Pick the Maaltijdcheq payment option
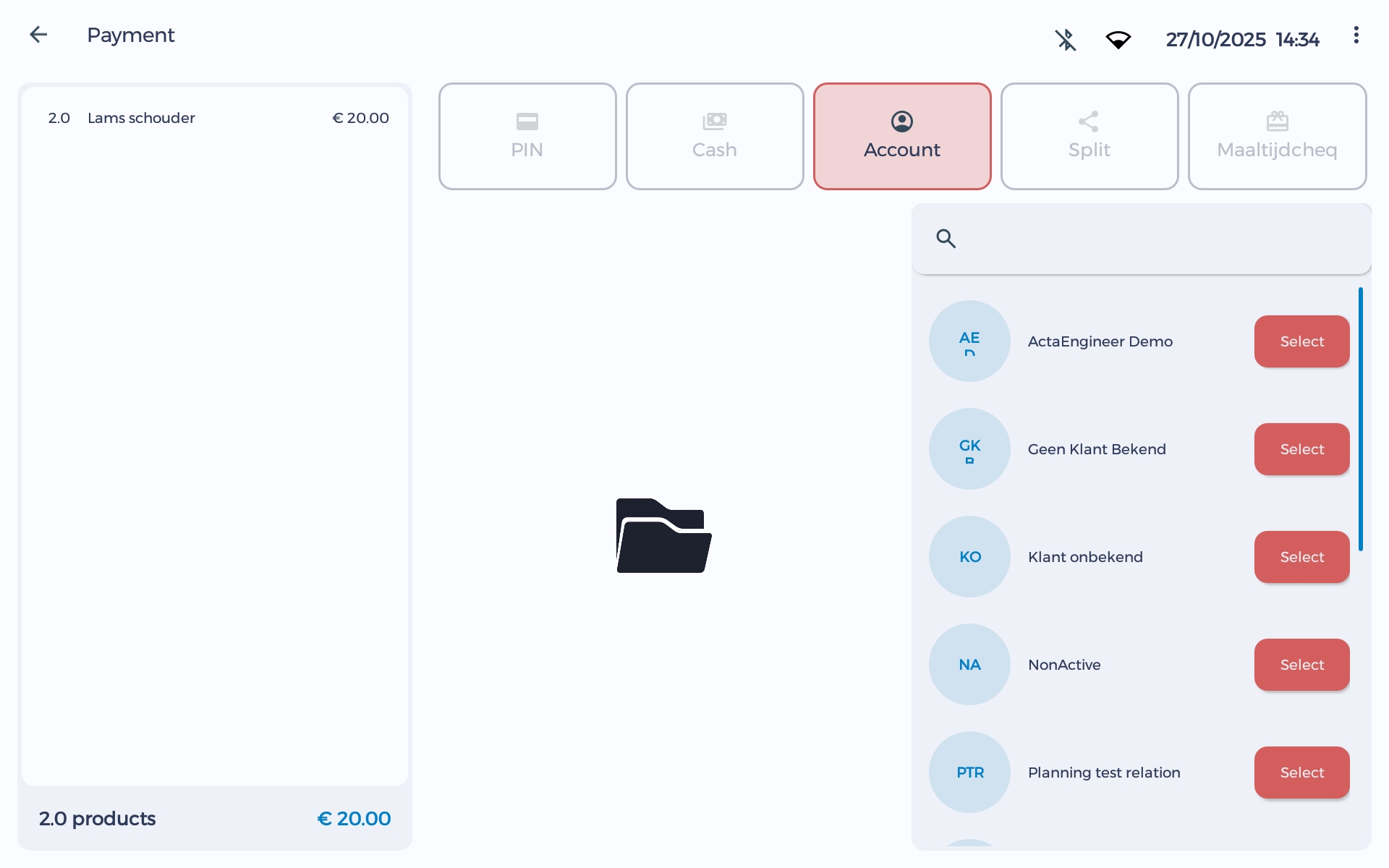 point(1277,137)
